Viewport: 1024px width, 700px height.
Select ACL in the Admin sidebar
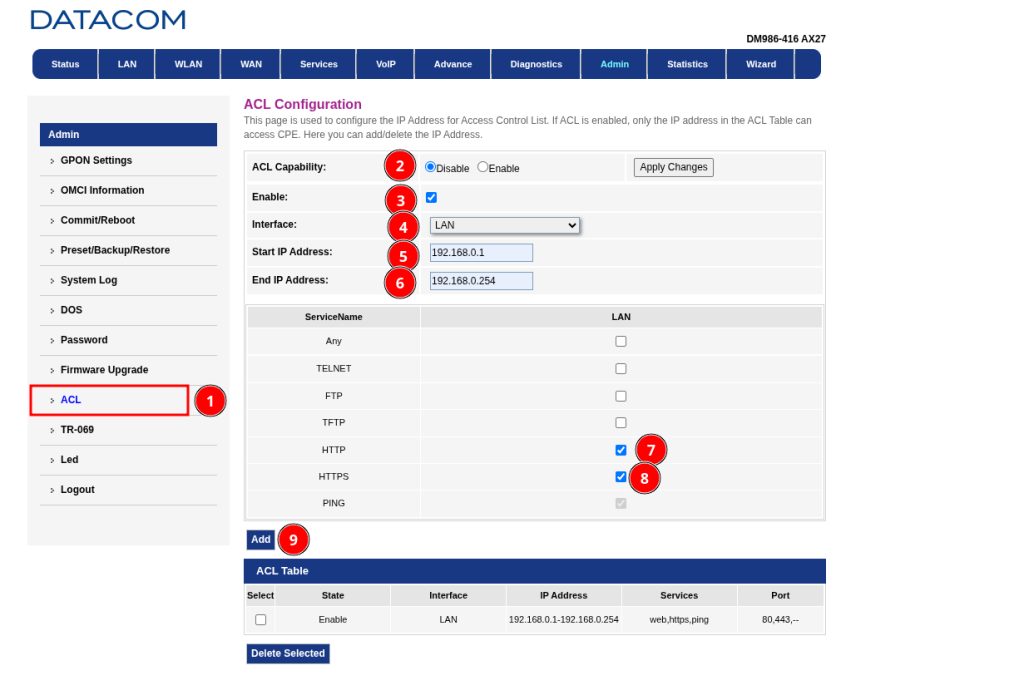71,400
